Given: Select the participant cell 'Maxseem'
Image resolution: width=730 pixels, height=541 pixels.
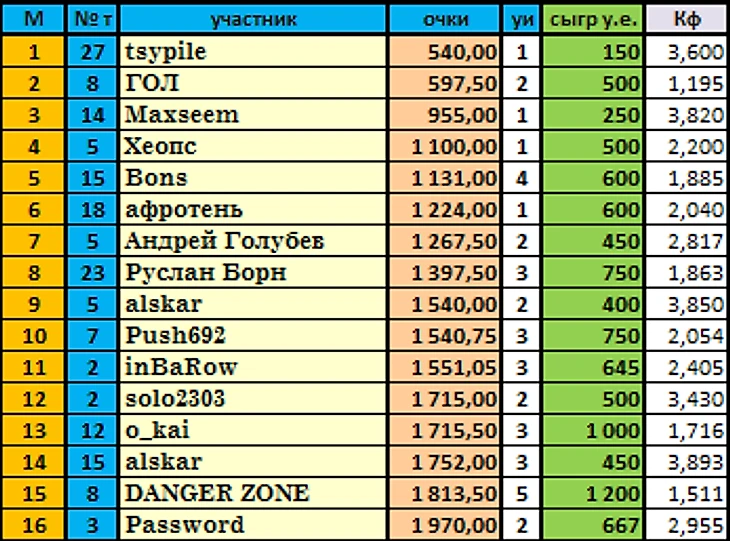Looking at the screenshot, I should tap(254, 114).
